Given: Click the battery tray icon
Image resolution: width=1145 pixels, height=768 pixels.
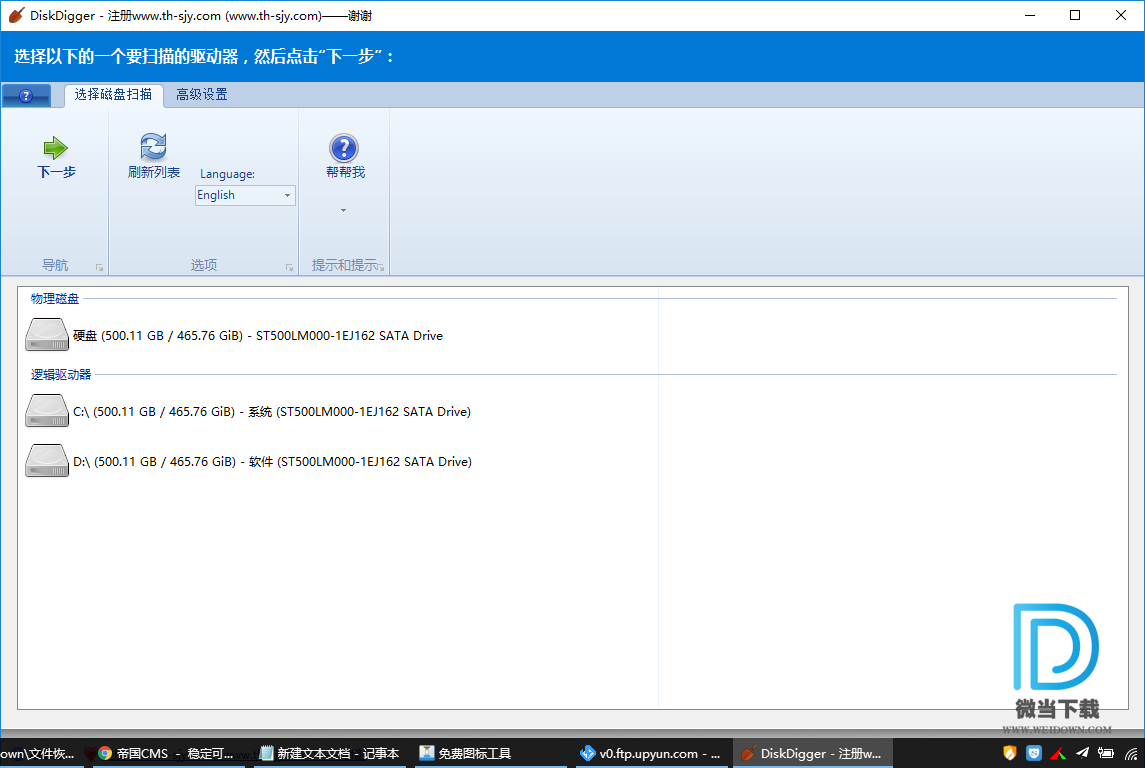Looking at the screenshot, I should (1106, 753).
